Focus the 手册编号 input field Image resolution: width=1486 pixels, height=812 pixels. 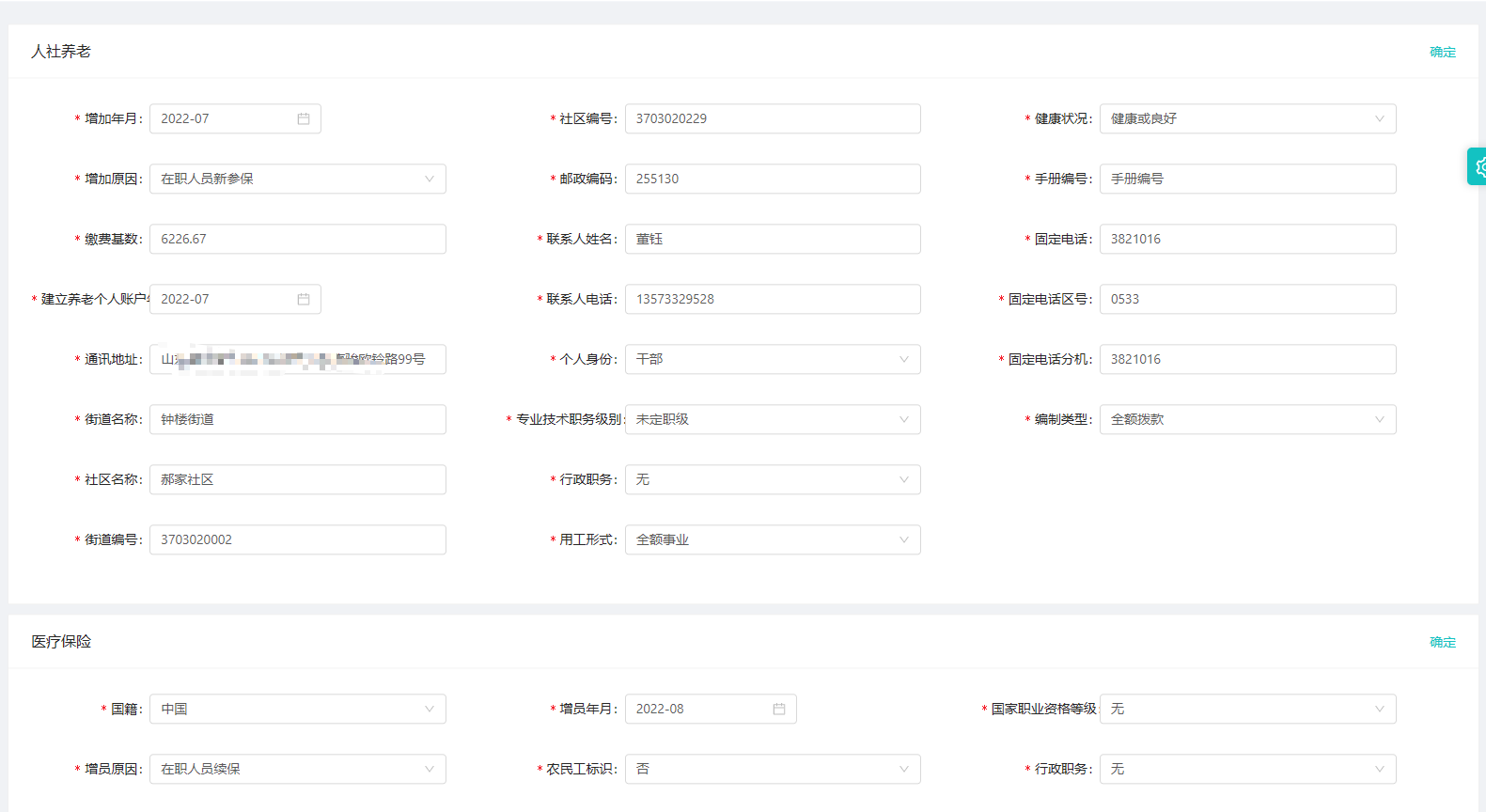tap(1248, 179)
